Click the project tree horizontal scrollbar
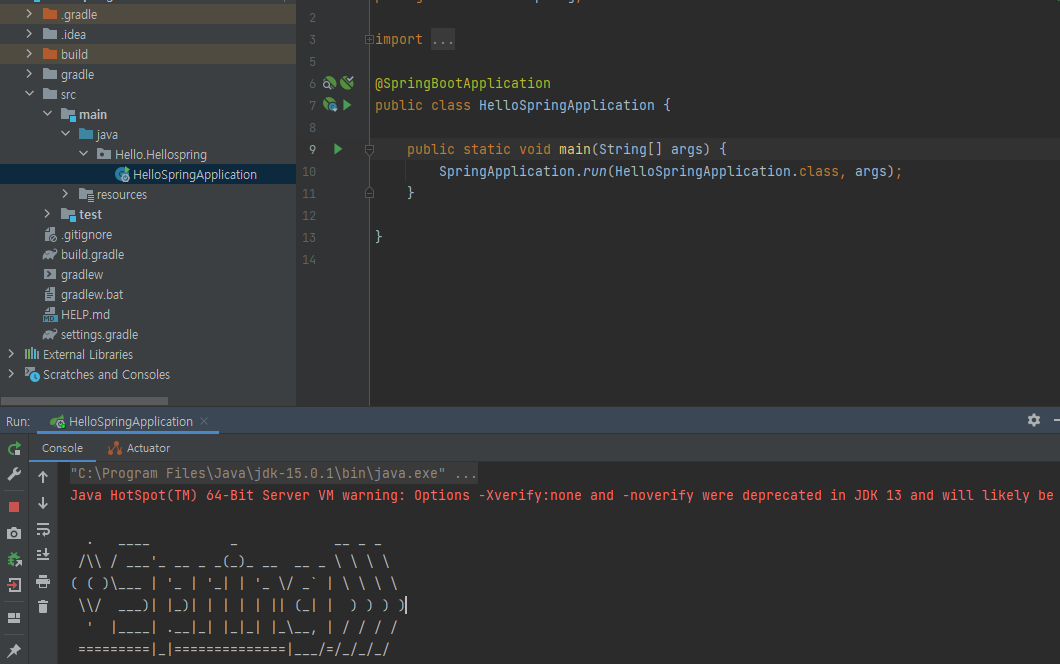This screenshot has height=664, width=1060. click(85, 401)
